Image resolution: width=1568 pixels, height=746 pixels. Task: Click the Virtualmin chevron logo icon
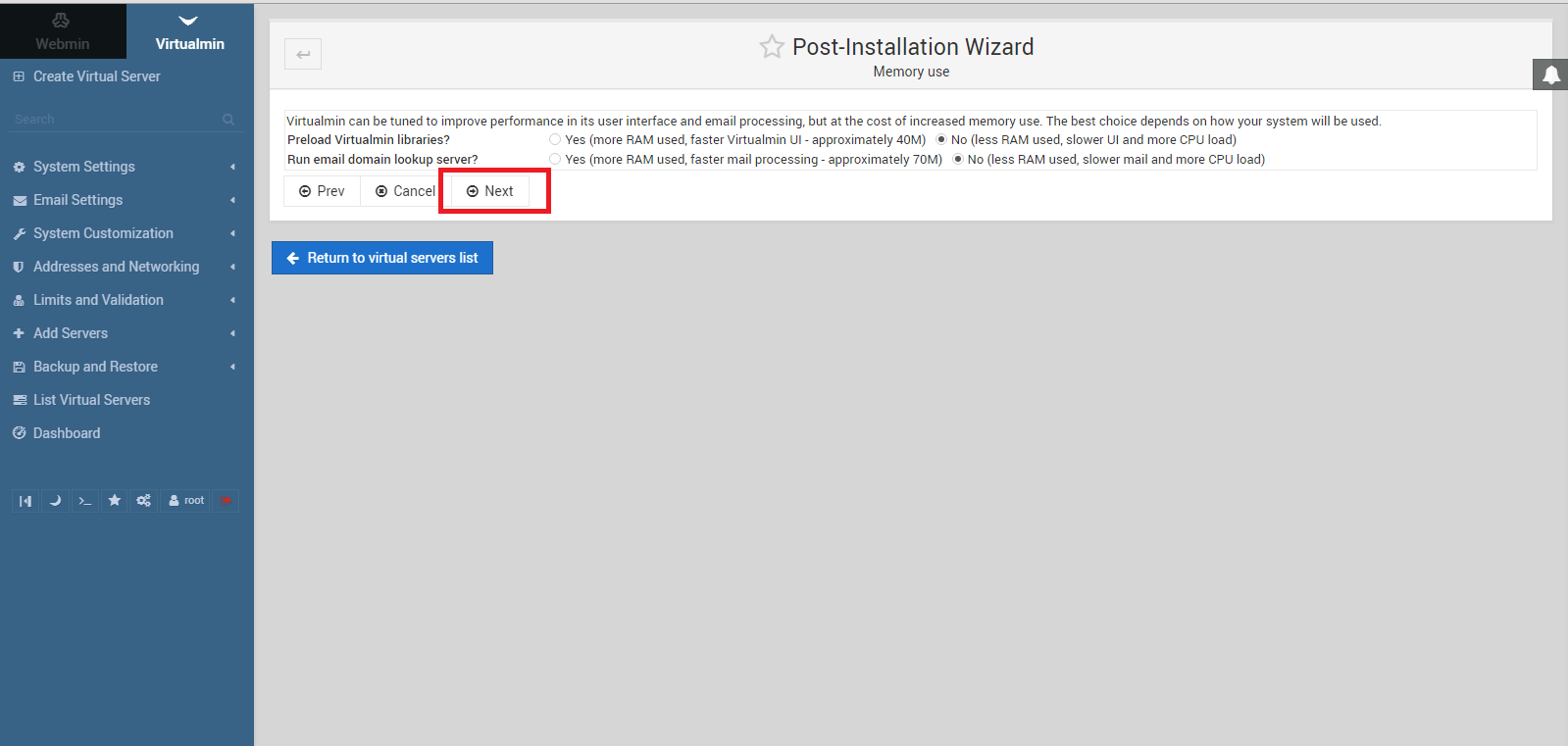point(188,21)
